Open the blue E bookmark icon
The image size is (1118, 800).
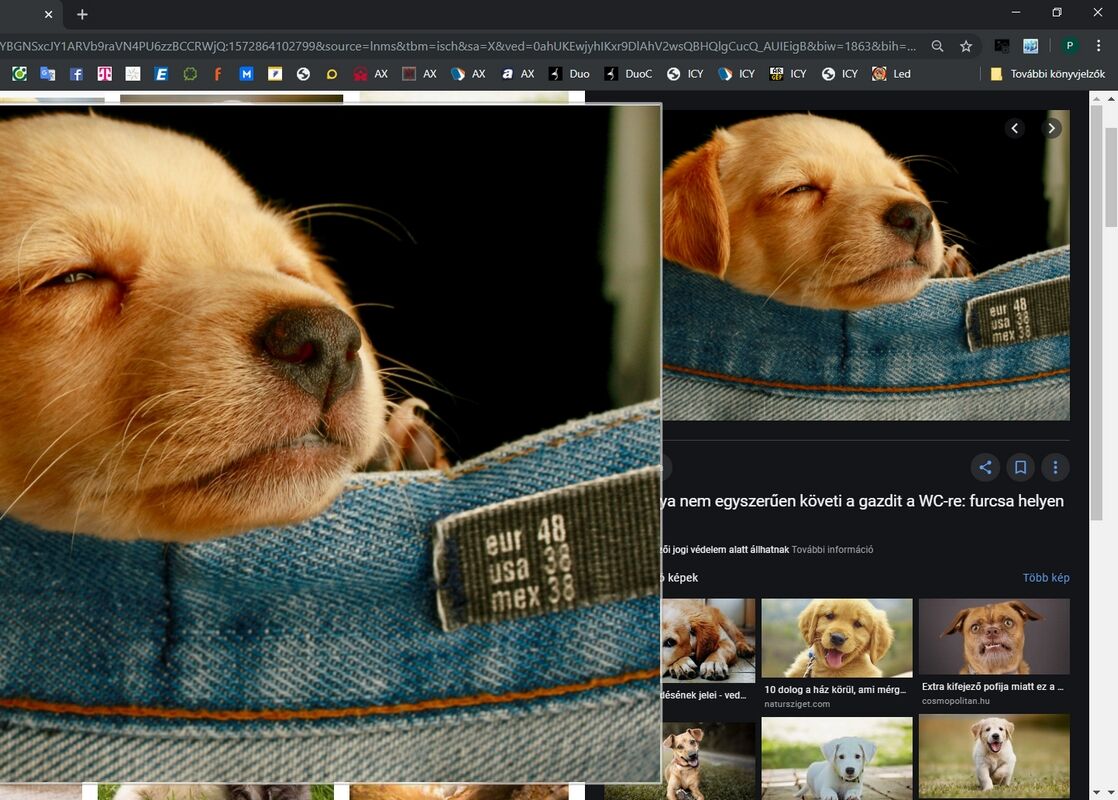click(x=161, y=73)
